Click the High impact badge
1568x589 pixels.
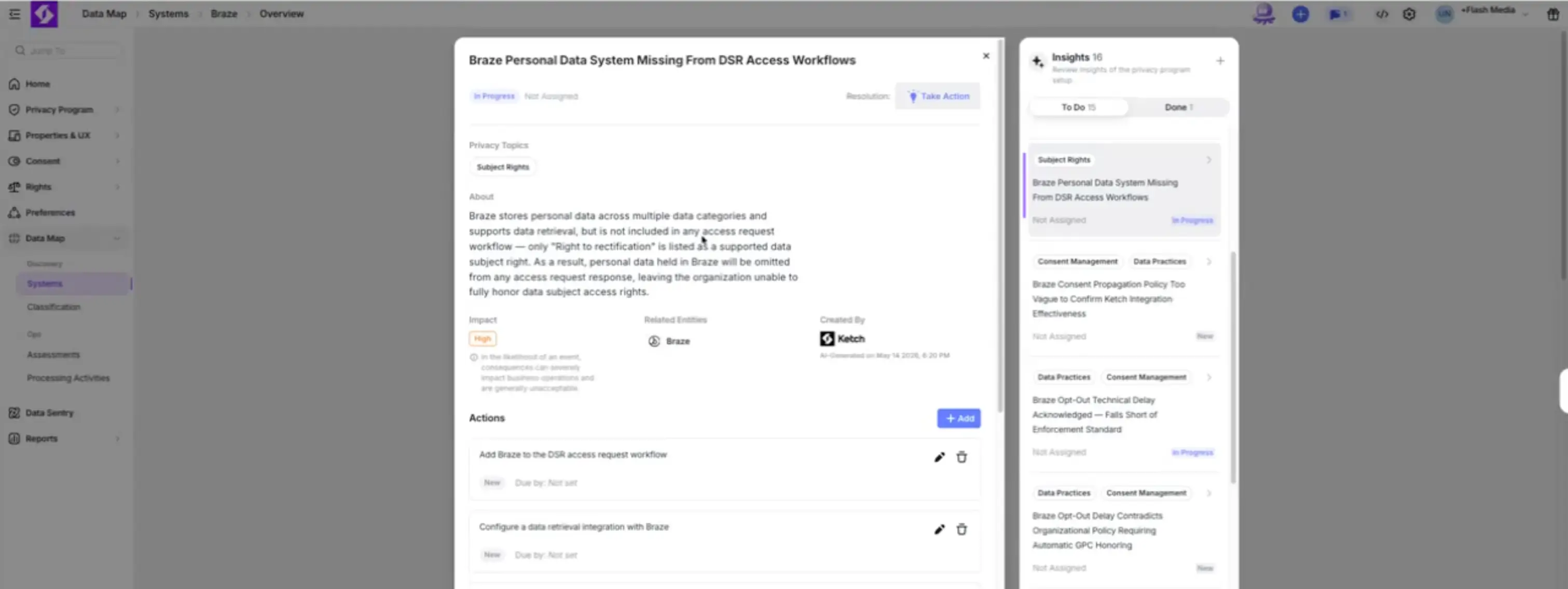click(482, 338)
